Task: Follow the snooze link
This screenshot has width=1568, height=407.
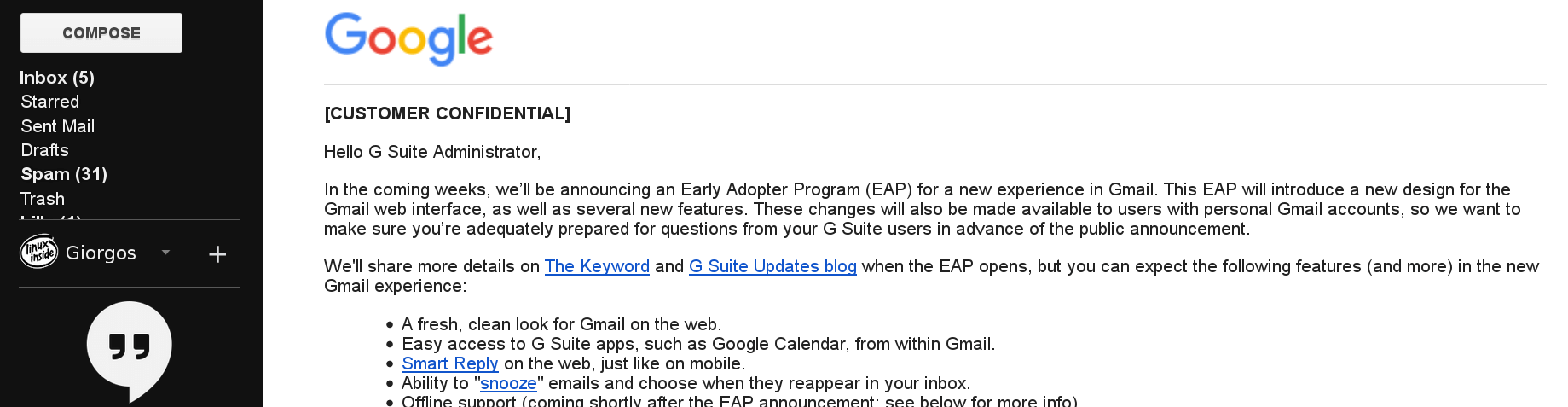Action: click(508, 383)
